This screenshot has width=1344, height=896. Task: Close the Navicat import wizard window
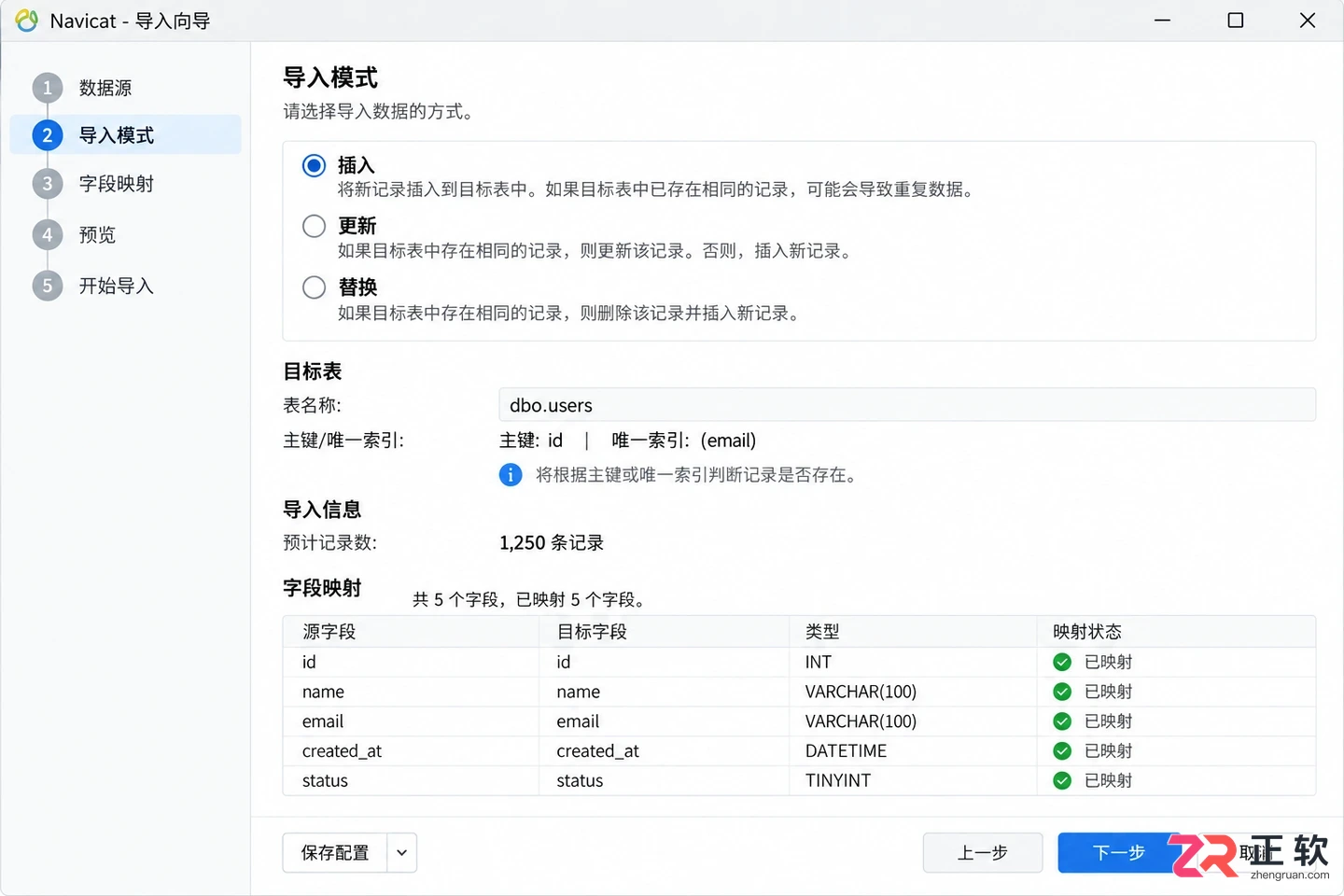1308,20
